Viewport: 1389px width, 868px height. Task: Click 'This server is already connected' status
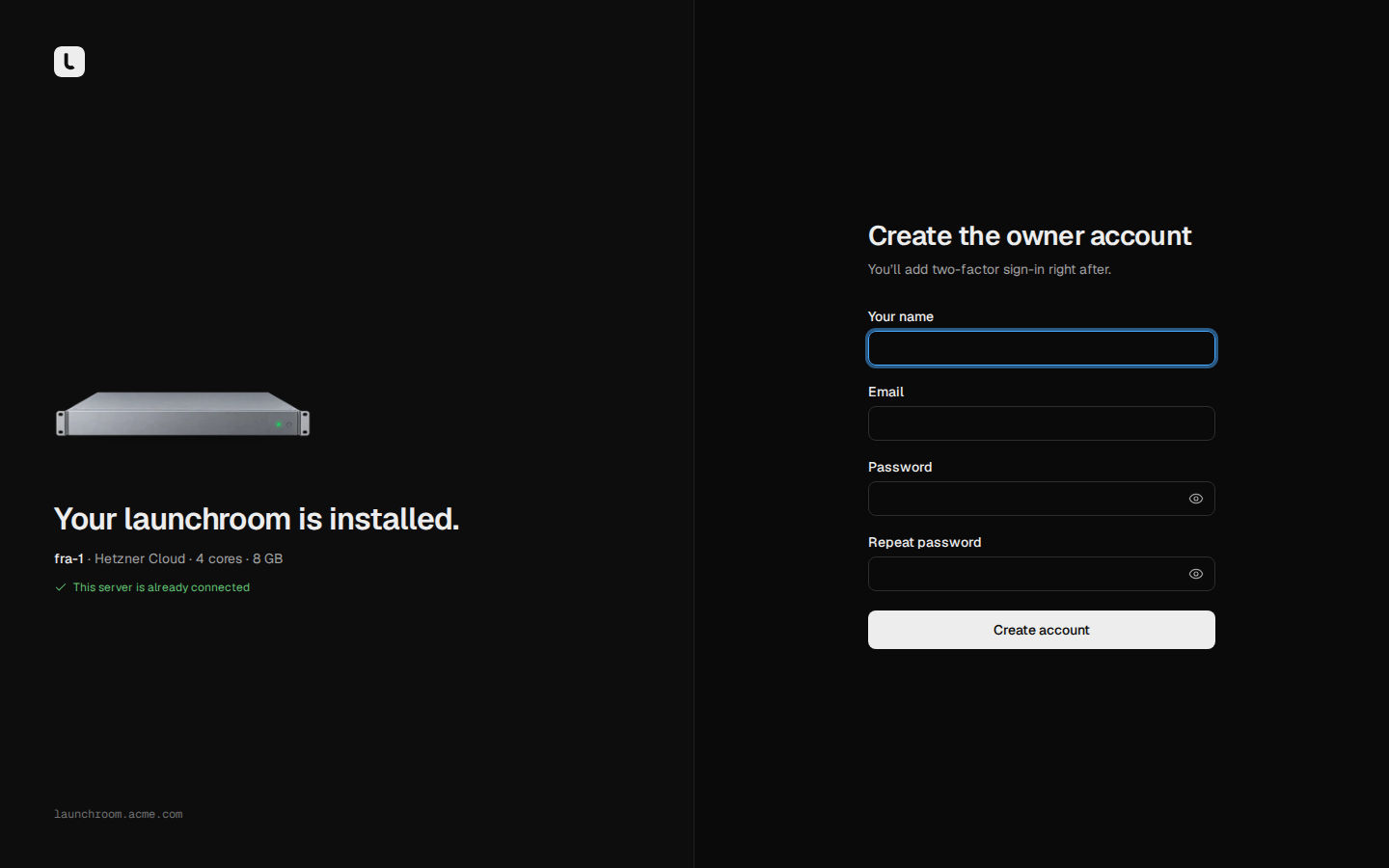click(161, 587)
